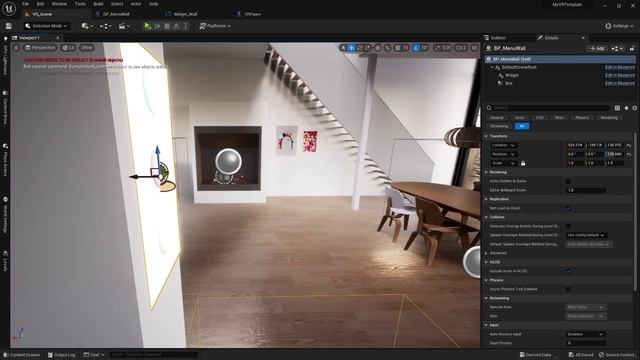Screen dimensions: 640x360
Task: Toggle world/local coordinate space globe icon
Action: pos(378,48)
